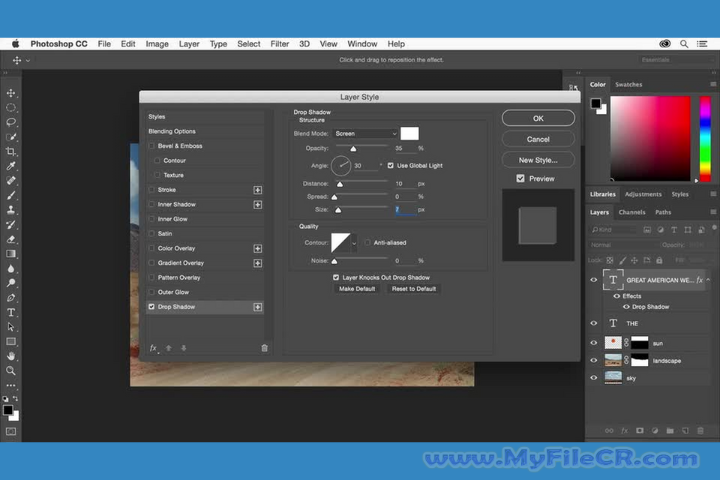The width and height of the screenshot is (720, 480).
Task: Open Creative Cloud icon in menu bar
Action: [665, 44]
